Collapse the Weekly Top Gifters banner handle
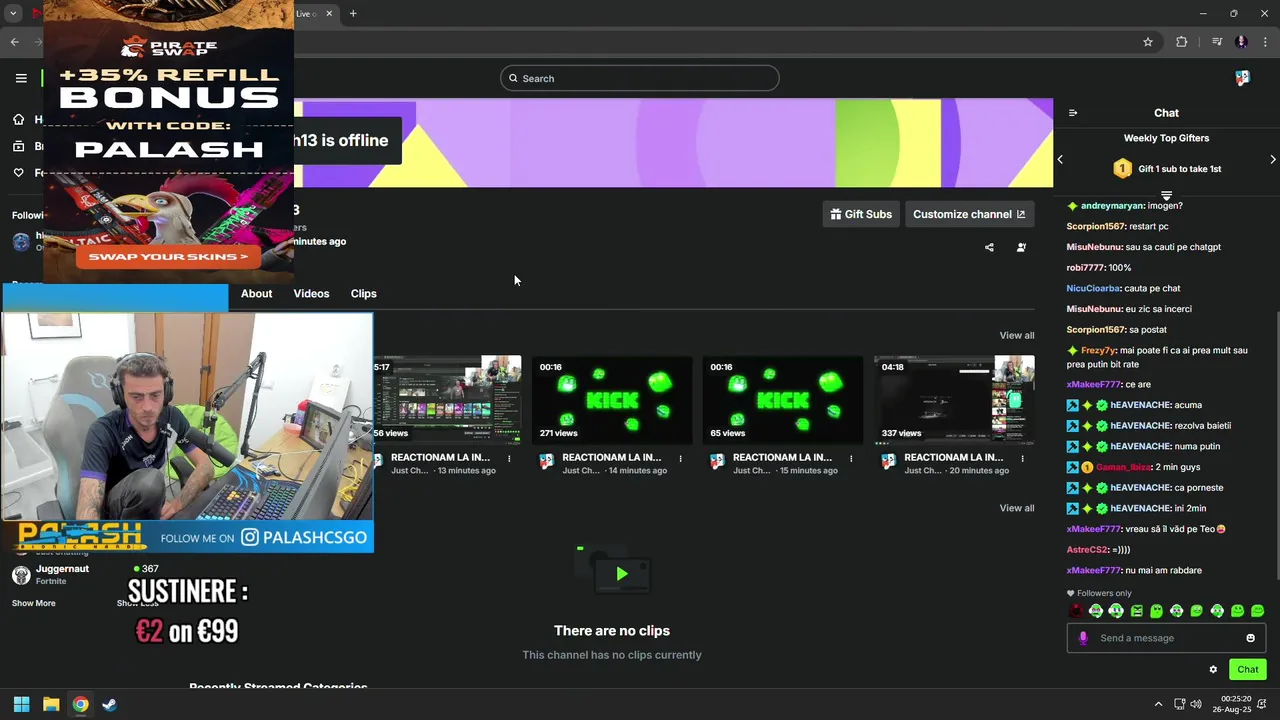 pos(1166,196)
